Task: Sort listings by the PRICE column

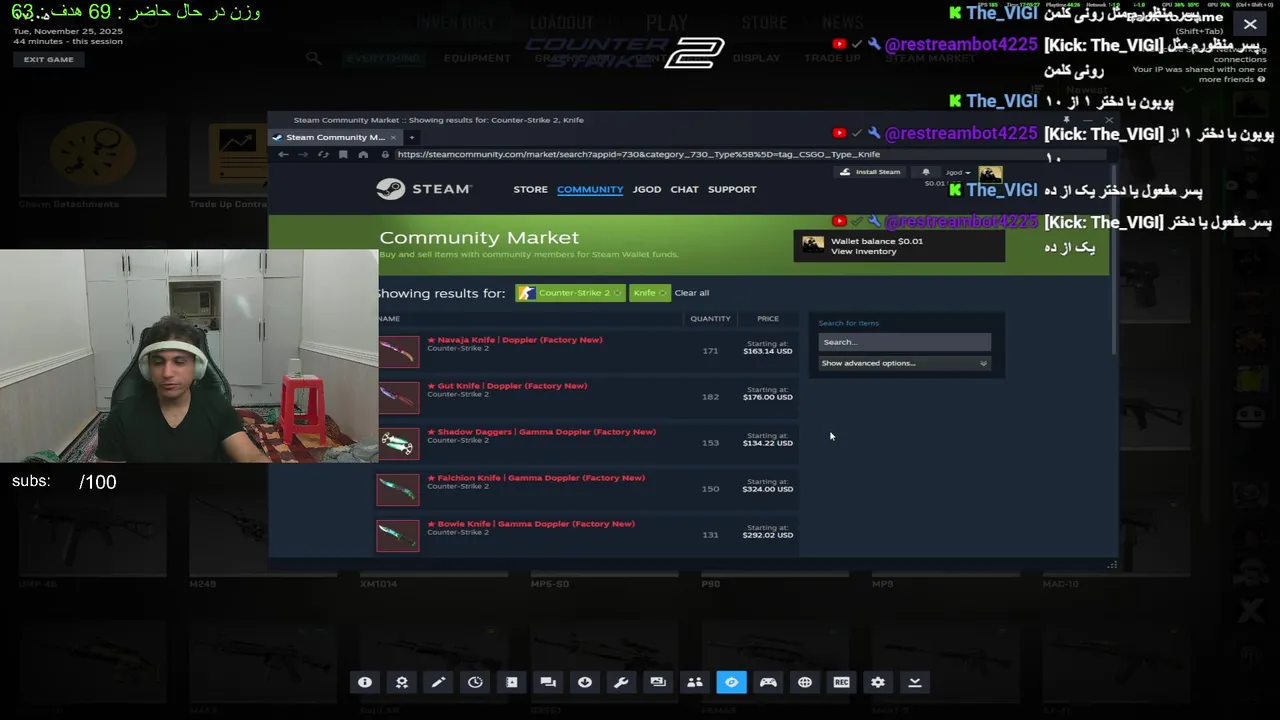Action: 768,318
